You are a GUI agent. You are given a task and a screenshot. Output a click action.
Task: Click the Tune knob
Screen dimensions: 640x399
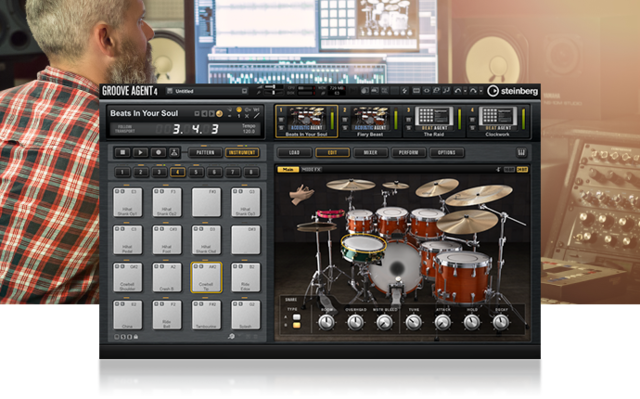pyautogui.click(x=413, y=323)
